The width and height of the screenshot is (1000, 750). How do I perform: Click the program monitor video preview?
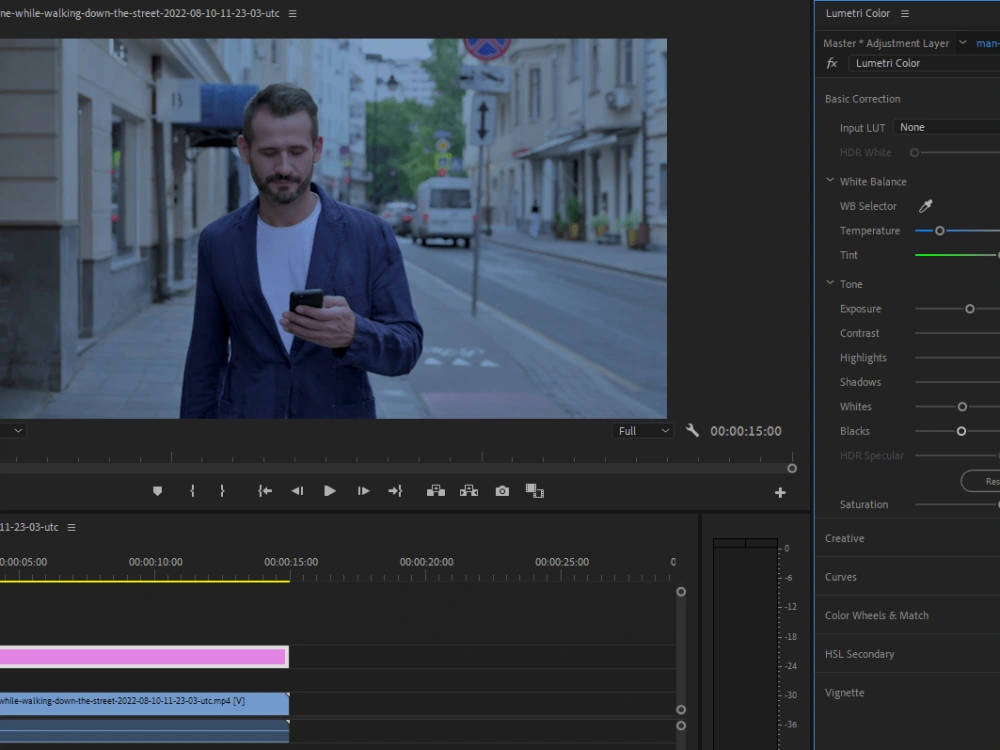tap(333, 228)
